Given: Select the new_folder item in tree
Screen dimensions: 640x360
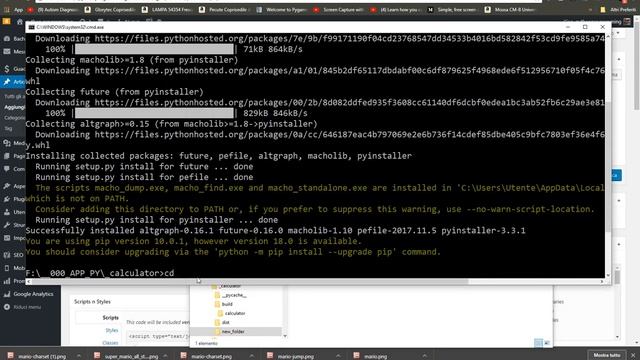Looking at the screenshot, I should [230, 331].
